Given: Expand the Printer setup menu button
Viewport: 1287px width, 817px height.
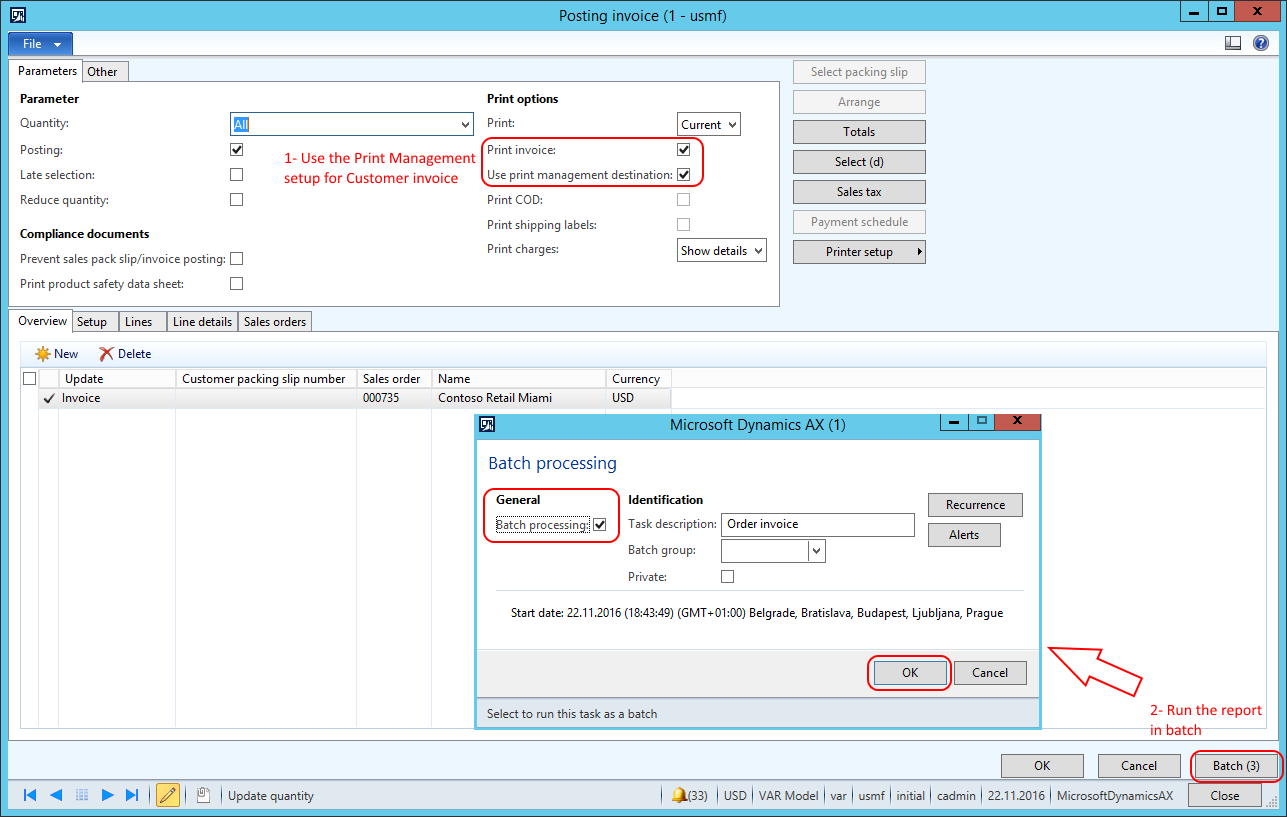Looking at the screenshot, I should click(859, 252).
